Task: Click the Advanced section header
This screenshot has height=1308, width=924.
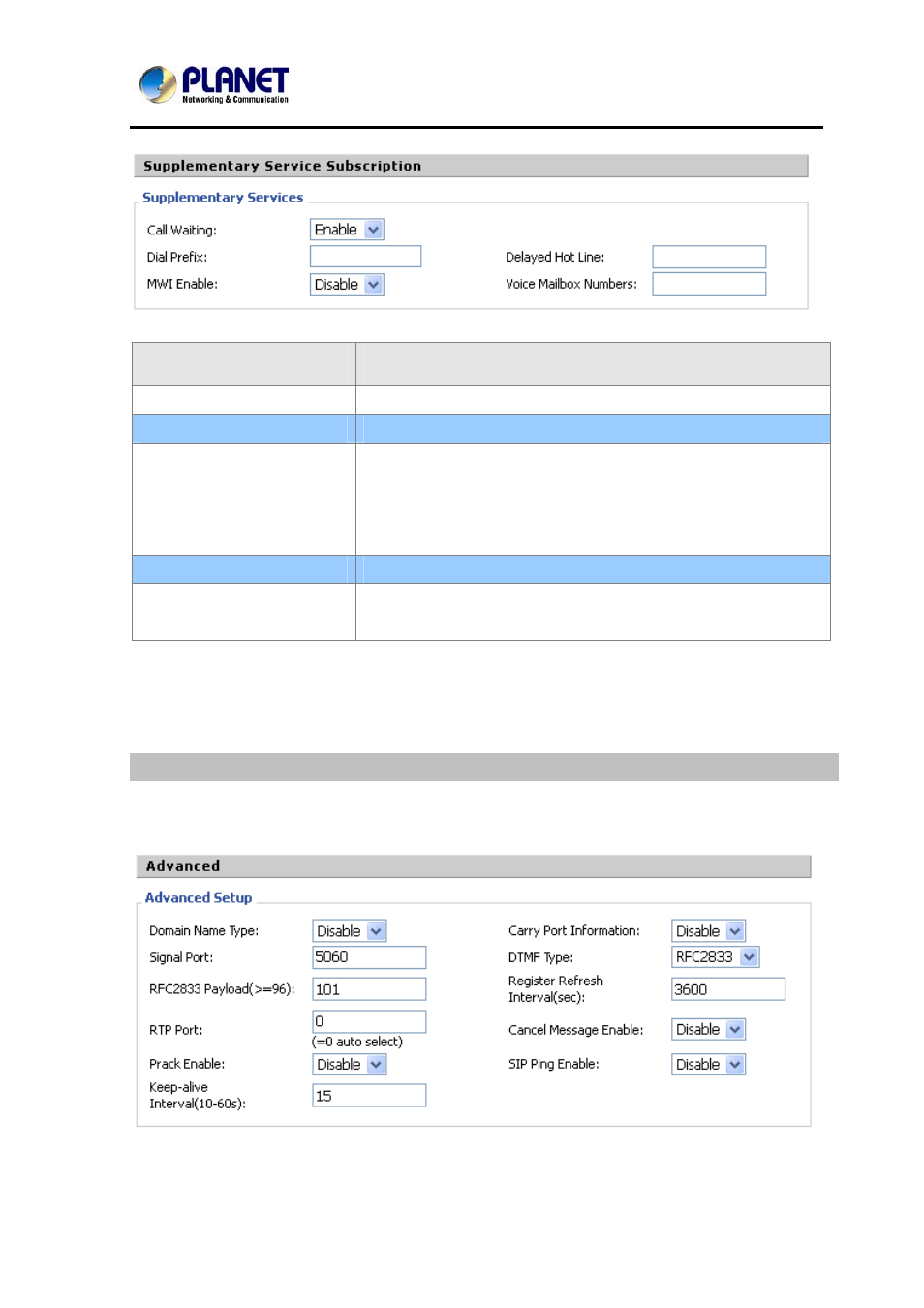Action: (473, 866)
